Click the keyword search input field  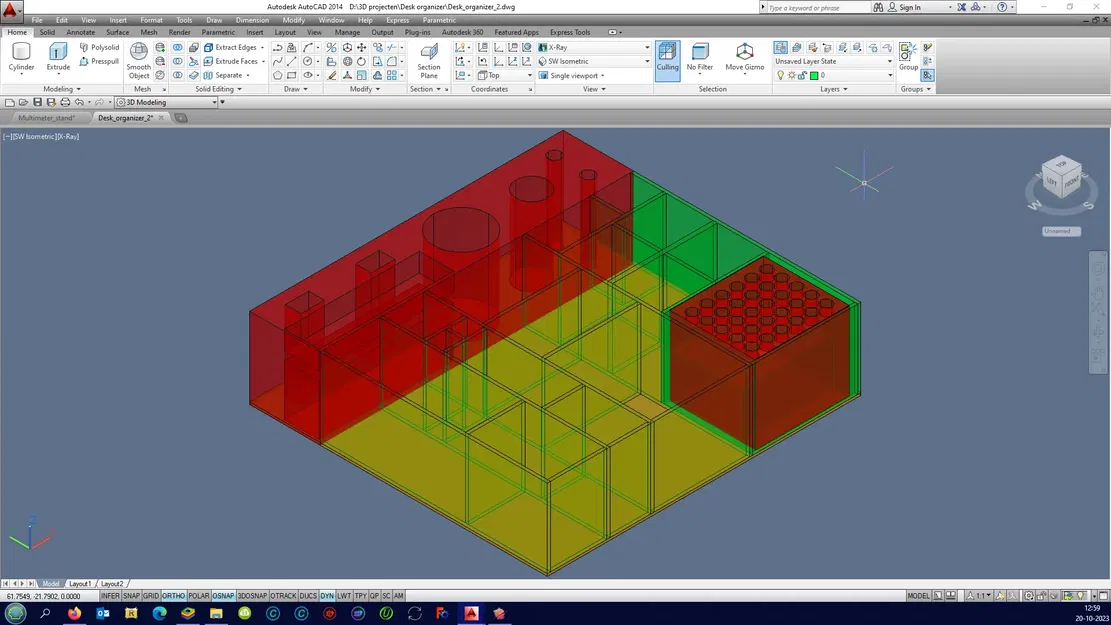point(818,7)
